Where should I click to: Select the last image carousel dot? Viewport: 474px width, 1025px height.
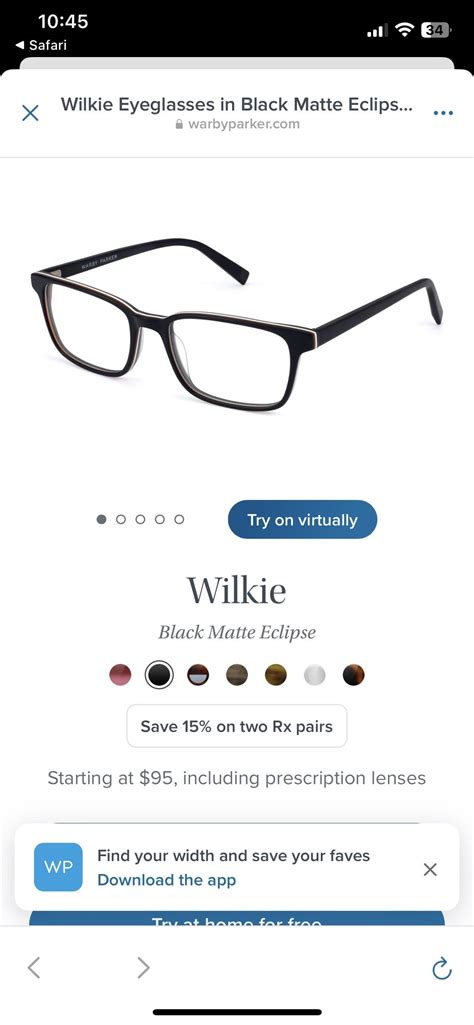(x=179, y=519)
